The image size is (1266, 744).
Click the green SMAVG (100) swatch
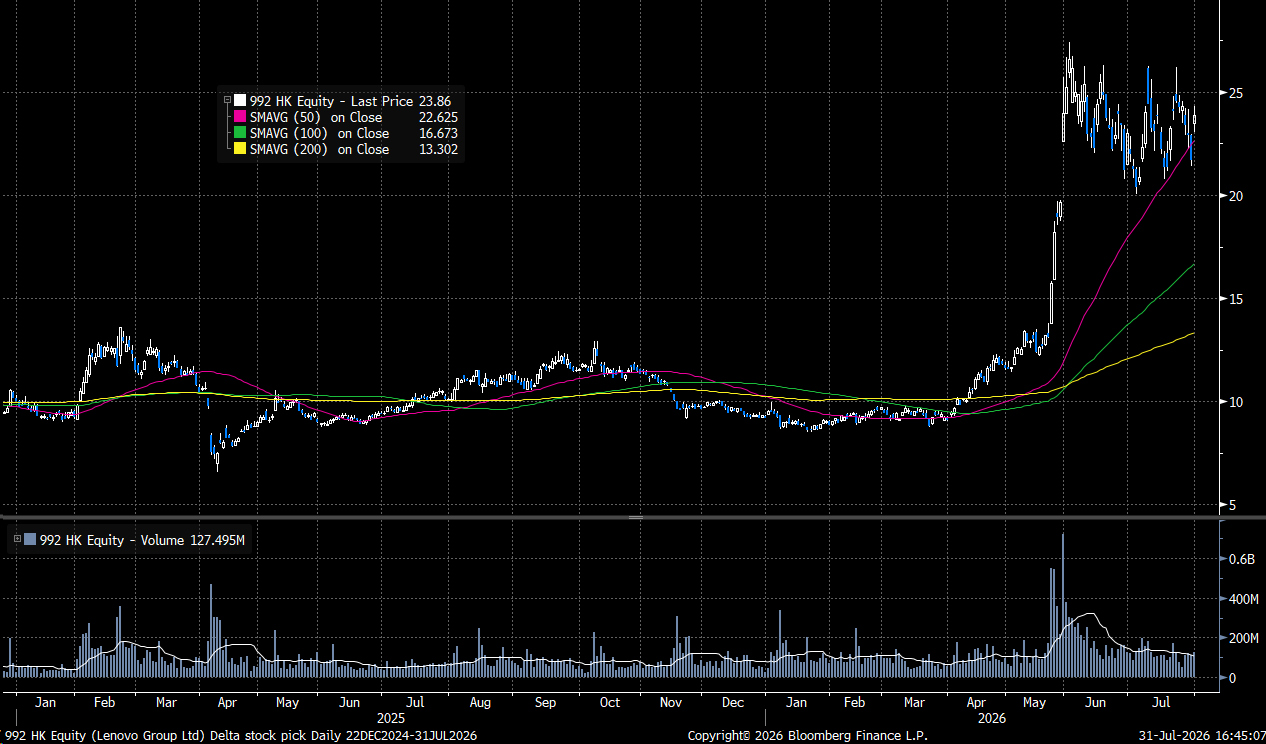[x=240, y=133]
